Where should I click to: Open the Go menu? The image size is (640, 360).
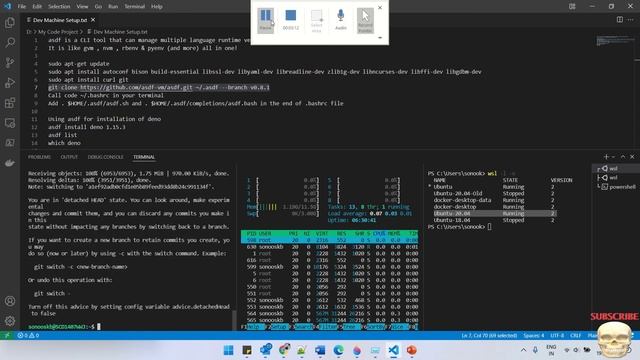(98, 7)
